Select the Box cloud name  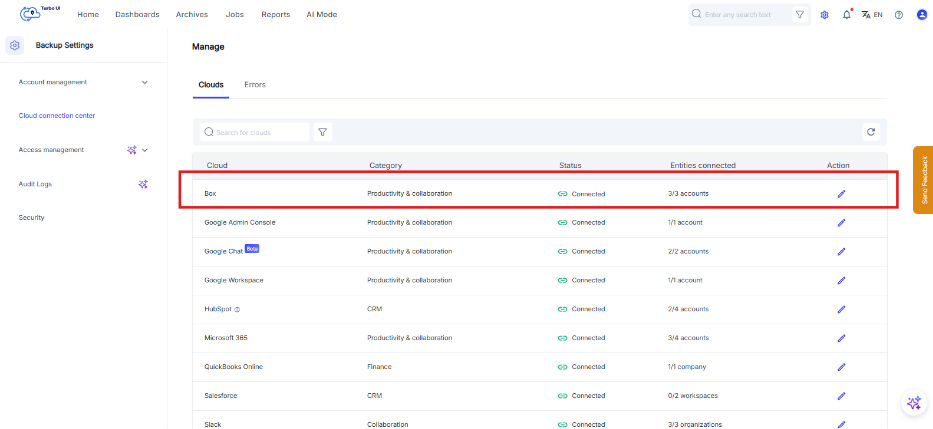coord(211,194)
